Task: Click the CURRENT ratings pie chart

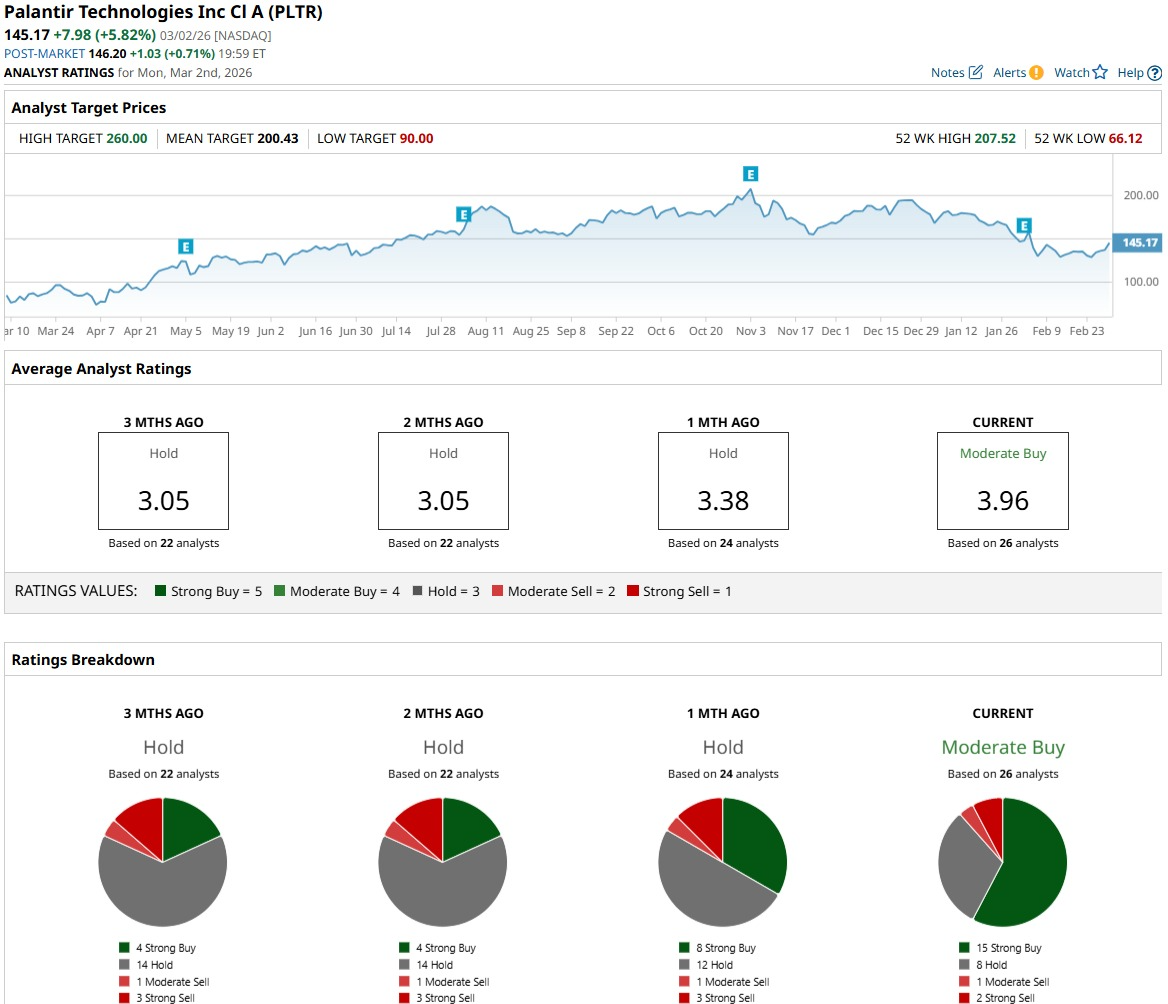Action: (1002, 862)
